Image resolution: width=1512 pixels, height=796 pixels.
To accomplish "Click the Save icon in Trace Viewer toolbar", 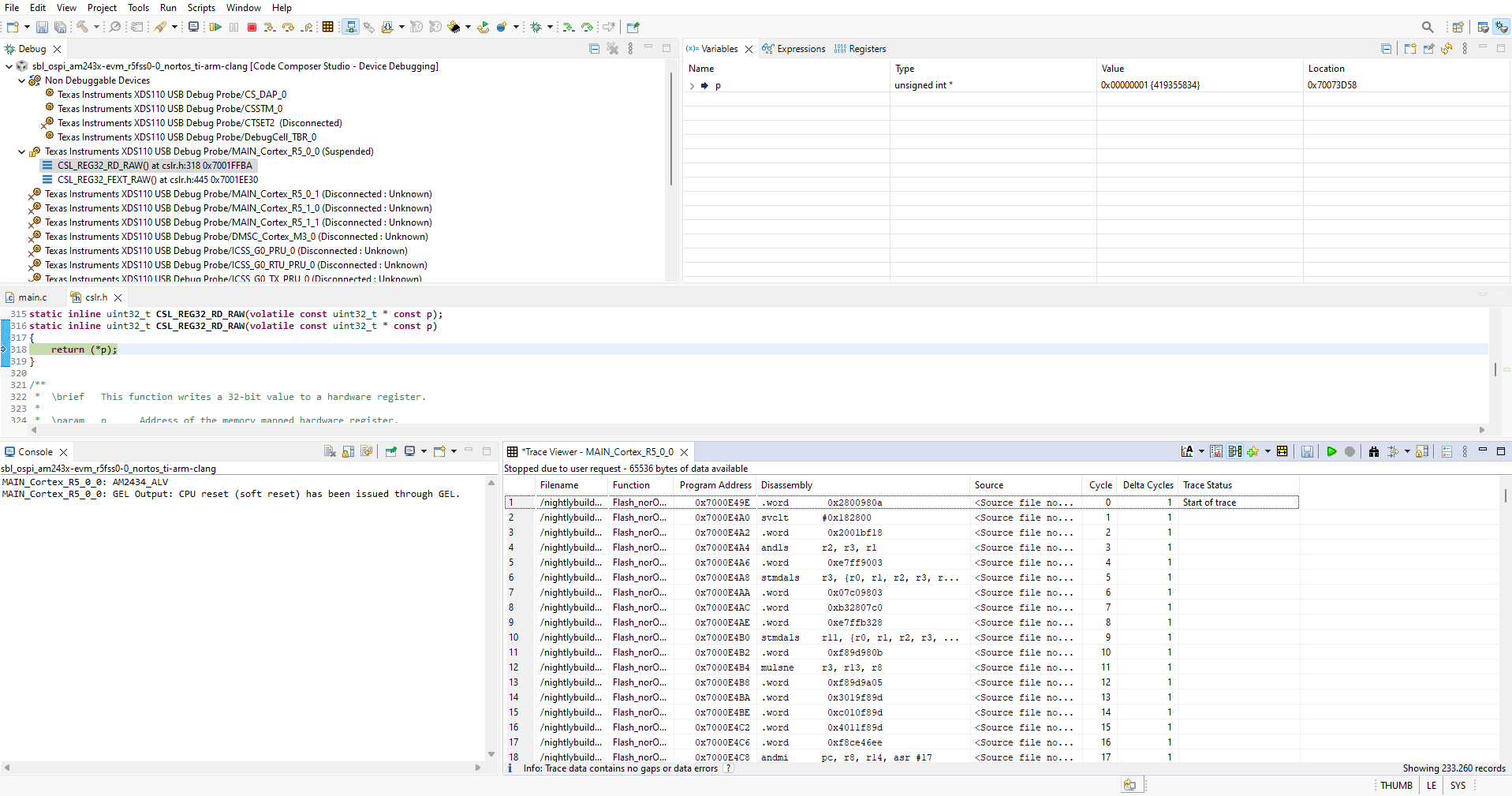I will point(1307,451).
